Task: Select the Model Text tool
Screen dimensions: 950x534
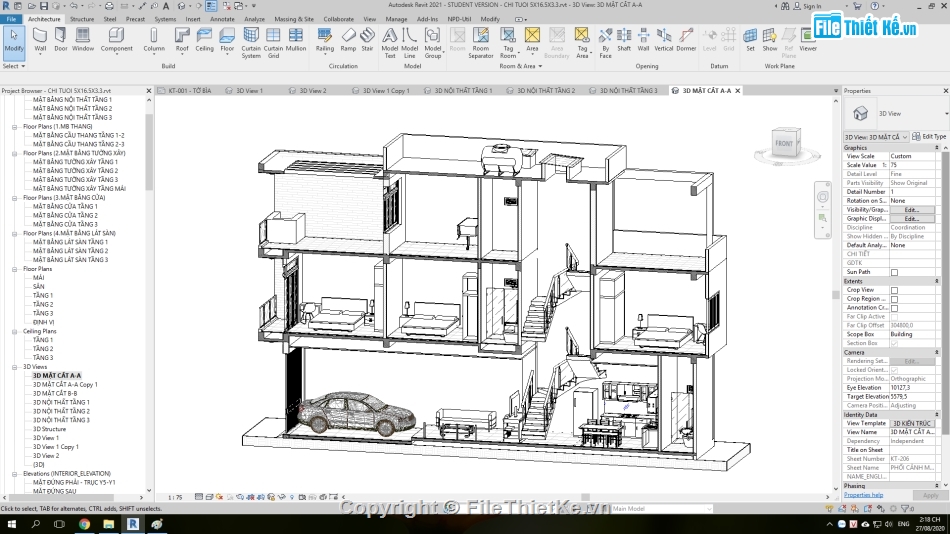Action: 390,43
